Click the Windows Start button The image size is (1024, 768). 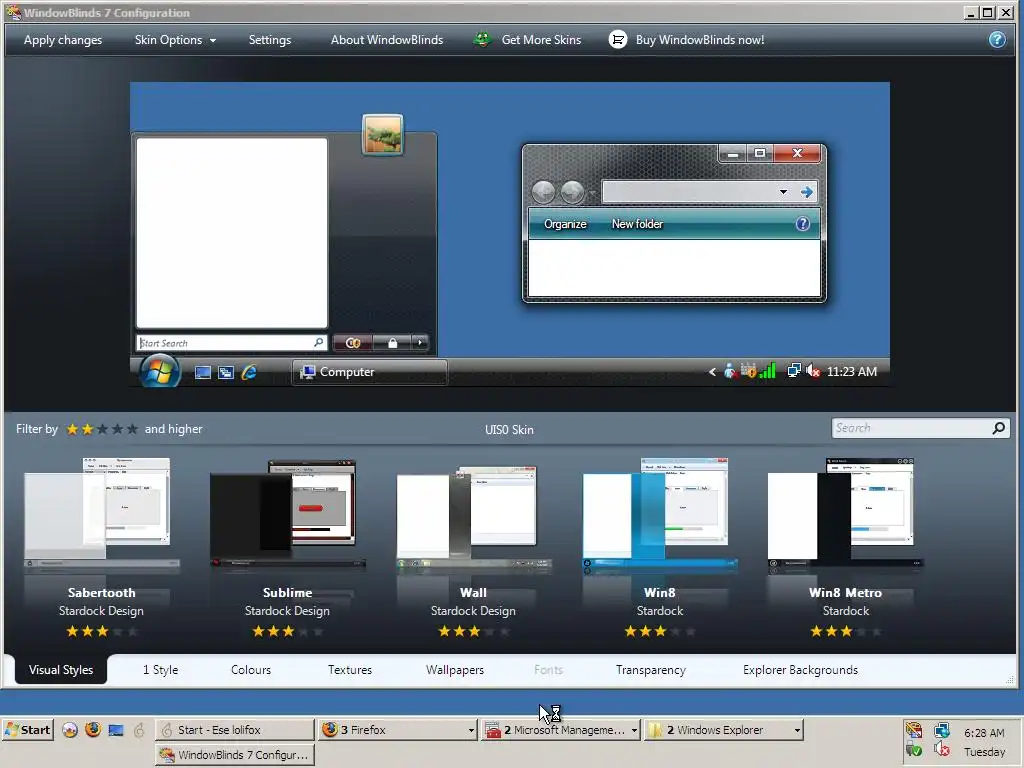[27, 729]
